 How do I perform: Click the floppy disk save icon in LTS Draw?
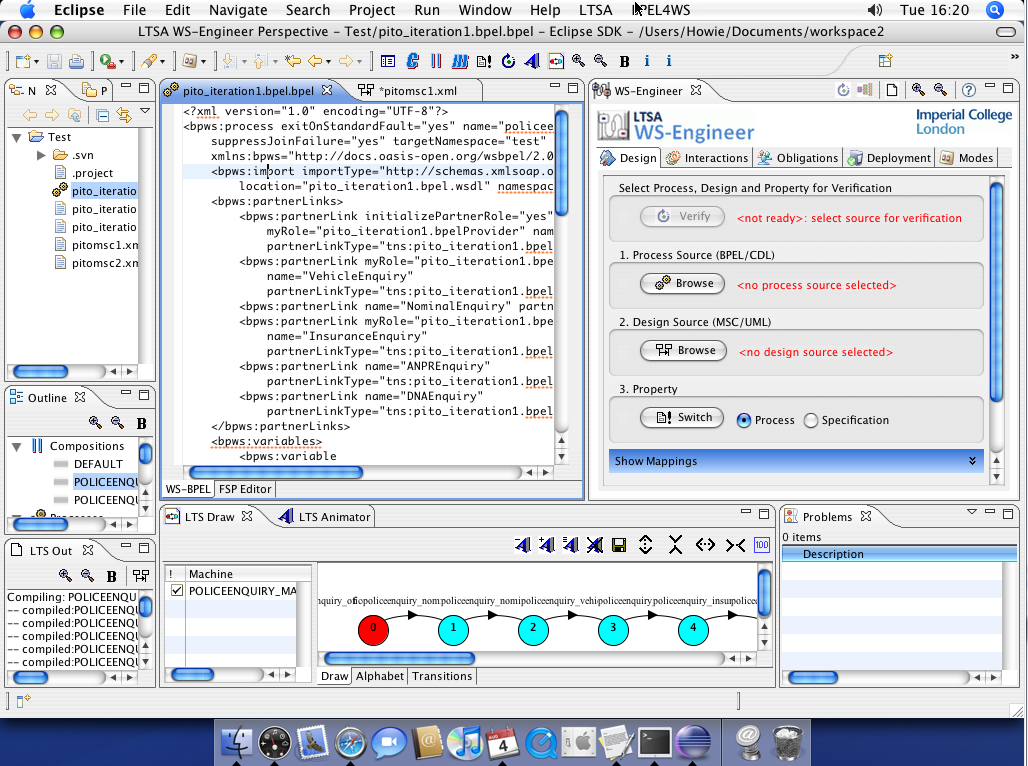pyautogui.click(x=618, y=545)
